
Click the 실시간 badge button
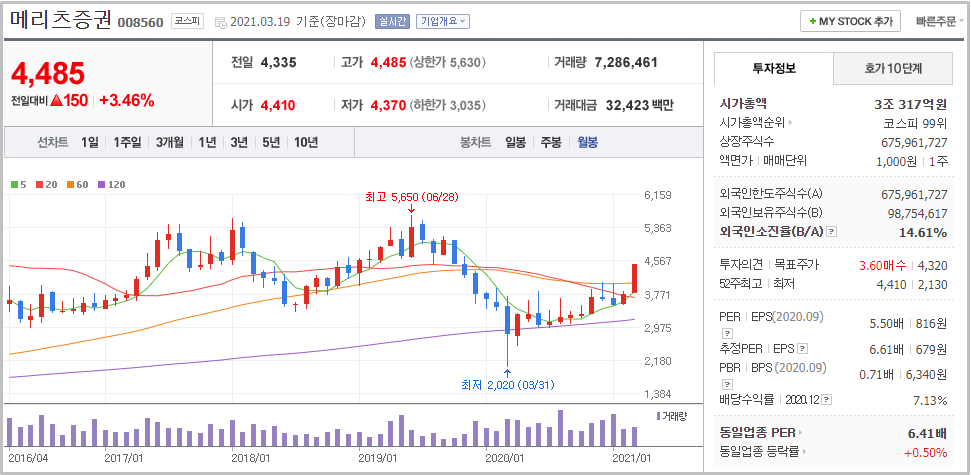(392, 21)
